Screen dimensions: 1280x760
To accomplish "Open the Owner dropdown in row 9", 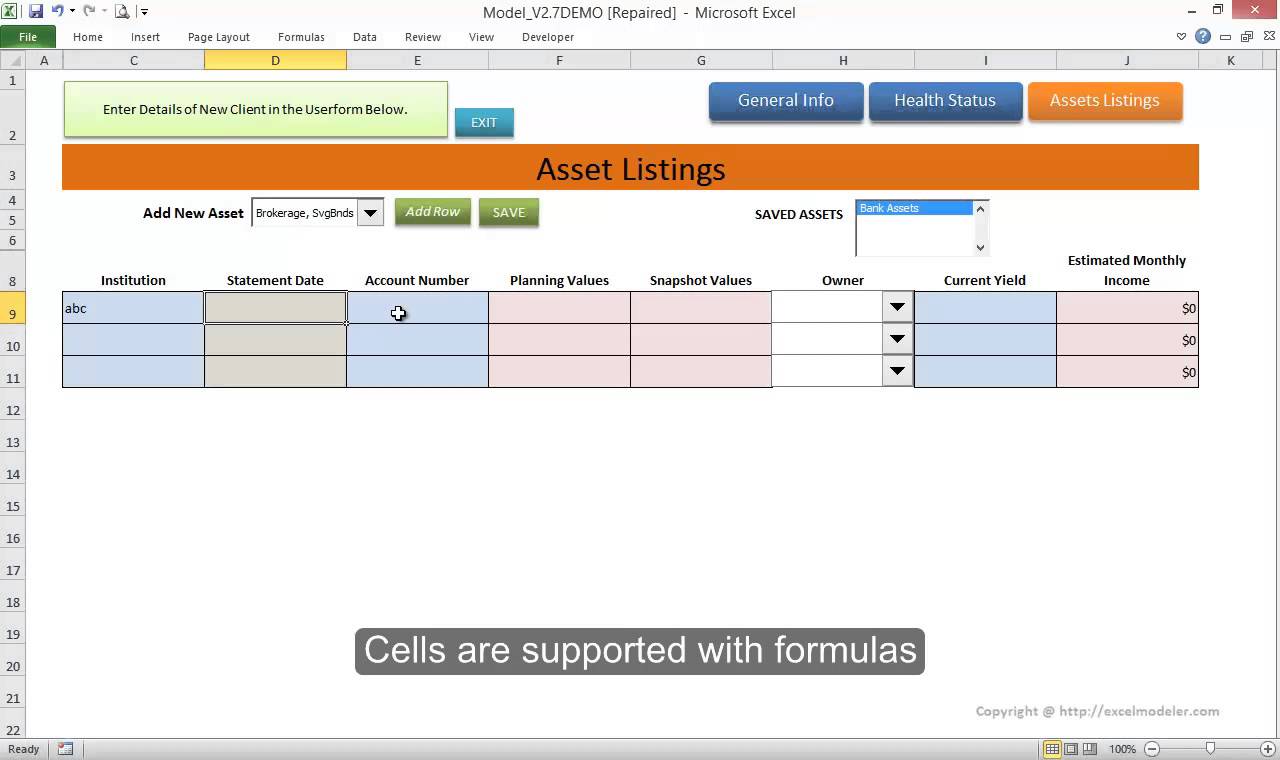I will [897, 307].
